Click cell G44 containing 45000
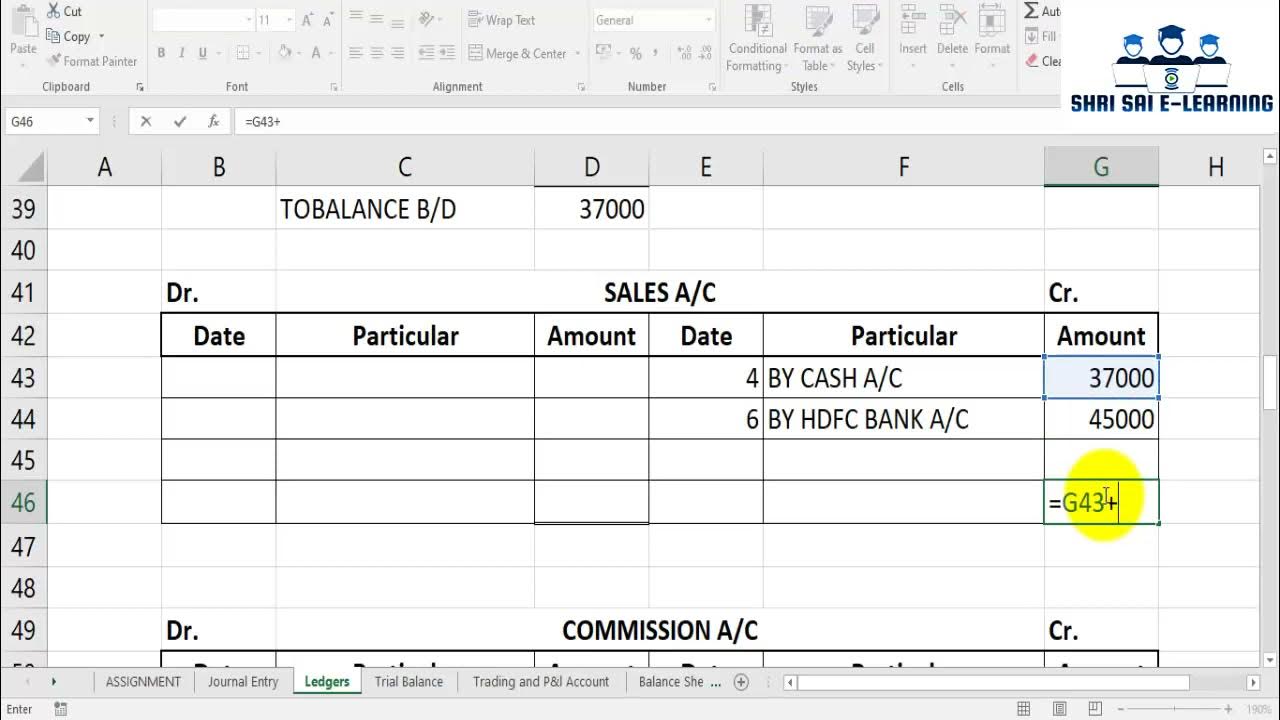The width and height of the screenshot is (1280, 720). (1101, 419)
